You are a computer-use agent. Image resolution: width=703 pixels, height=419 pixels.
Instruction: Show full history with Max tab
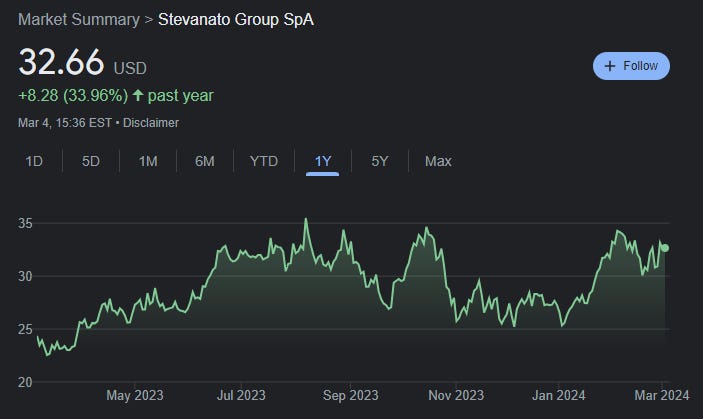point(438,161)
